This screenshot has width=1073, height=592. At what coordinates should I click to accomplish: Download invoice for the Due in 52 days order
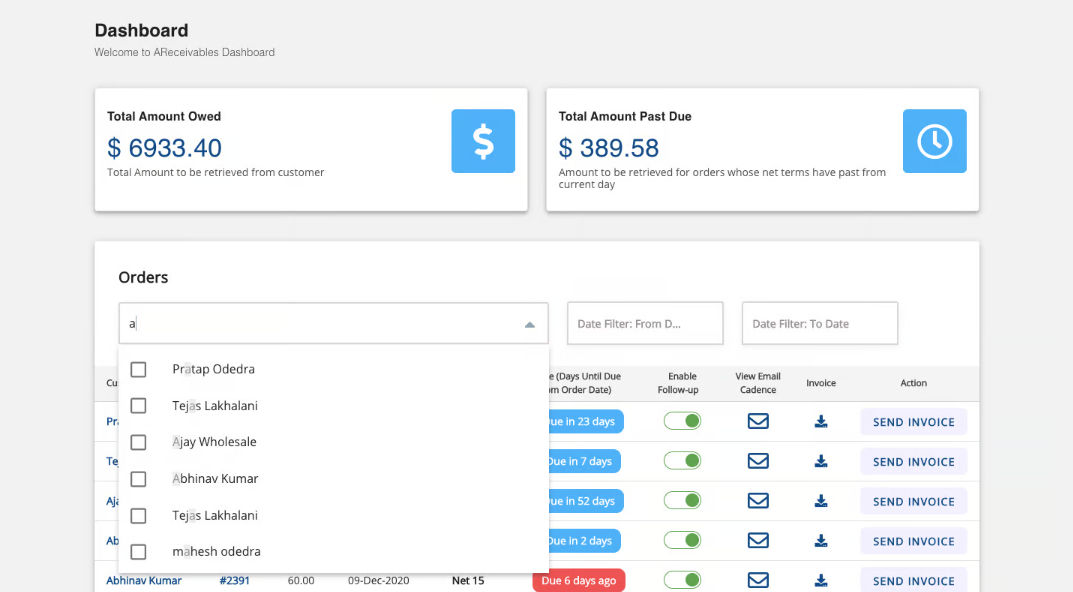tap(821, 501)
